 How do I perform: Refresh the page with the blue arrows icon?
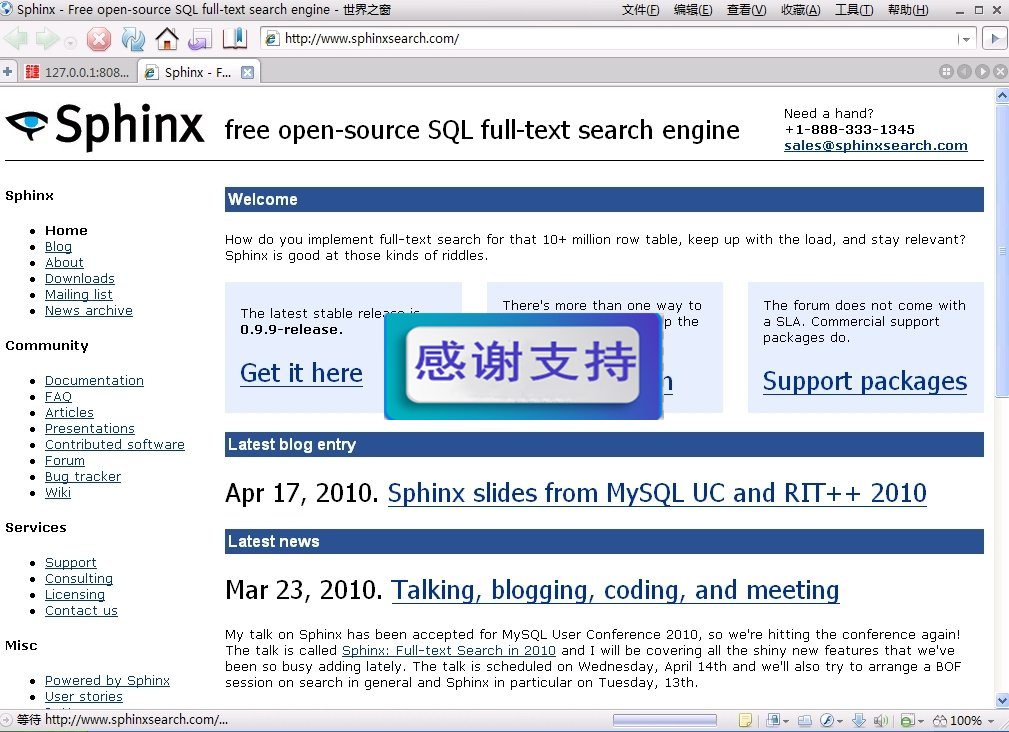coord(133,39)
